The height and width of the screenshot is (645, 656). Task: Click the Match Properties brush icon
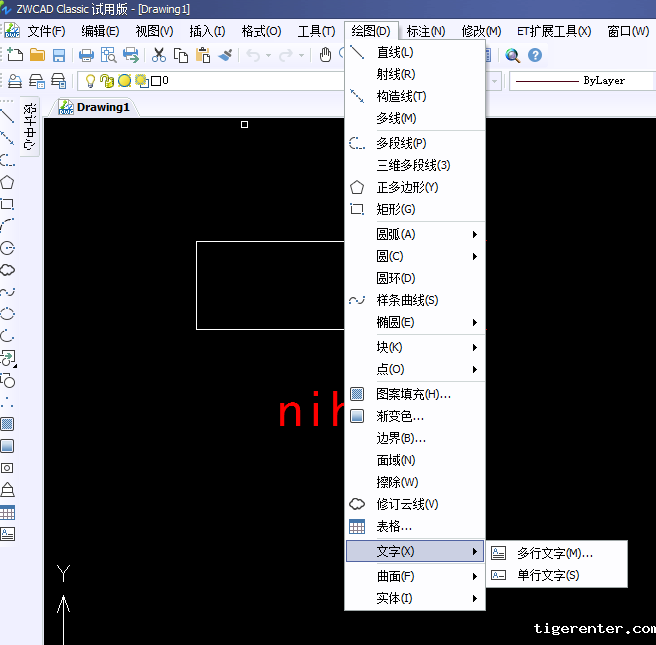pos(225,55)
